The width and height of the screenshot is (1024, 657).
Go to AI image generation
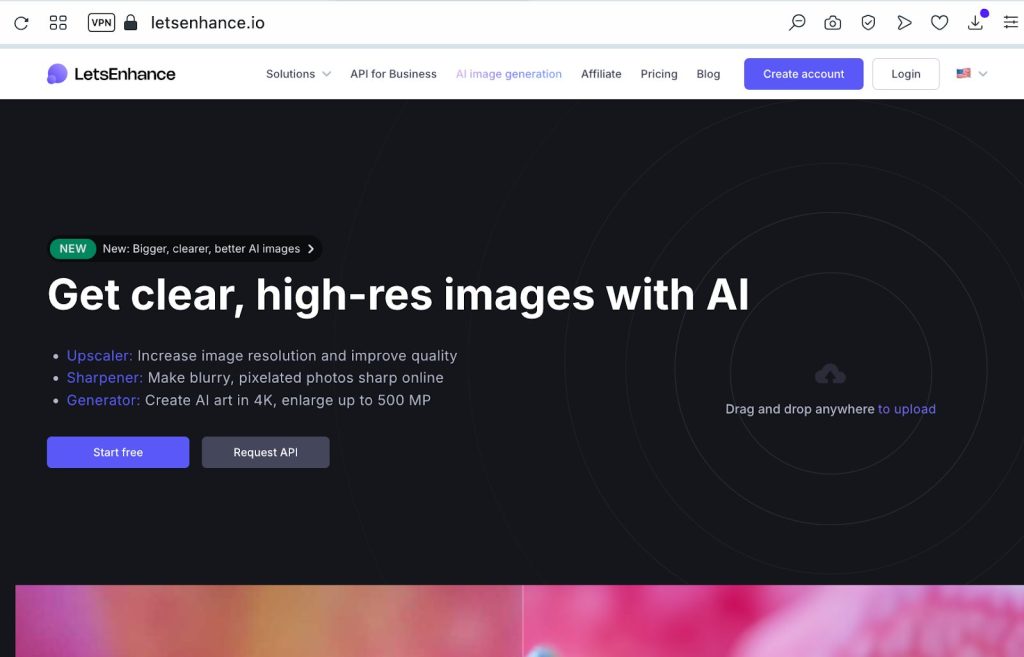509,74
